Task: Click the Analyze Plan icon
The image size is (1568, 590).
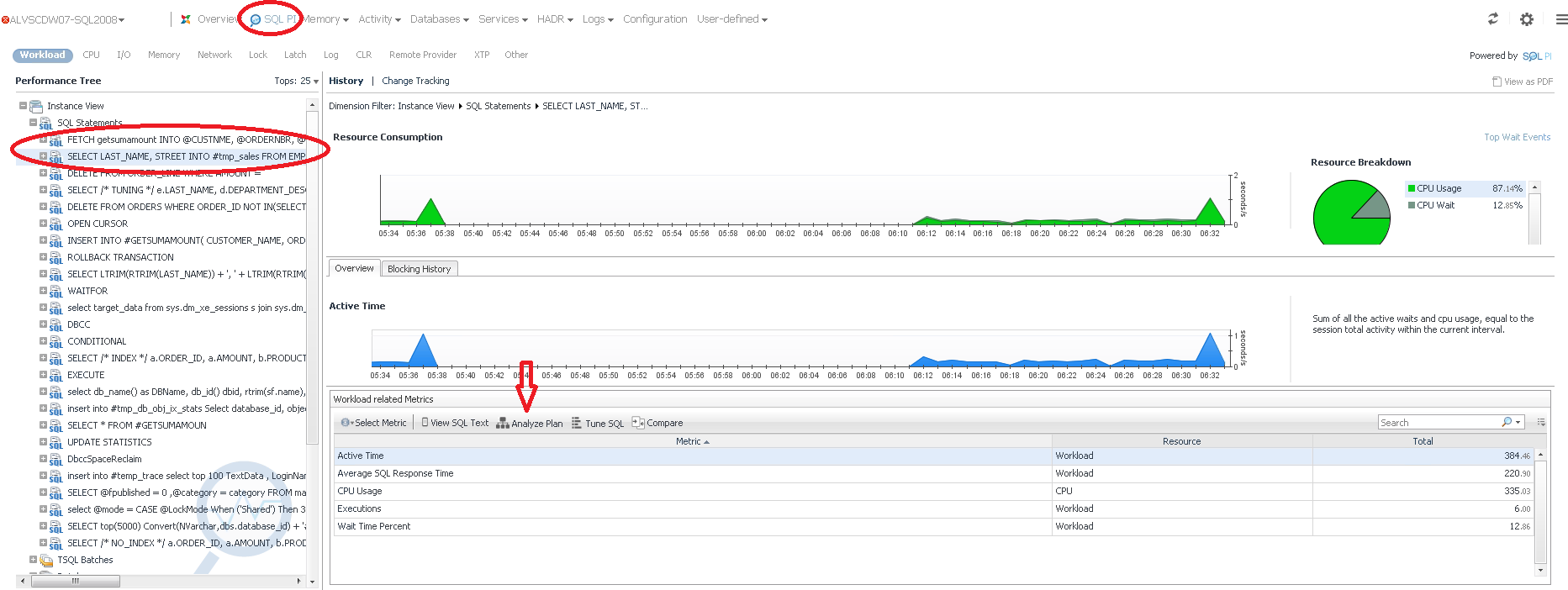Action: pos(503,423)
